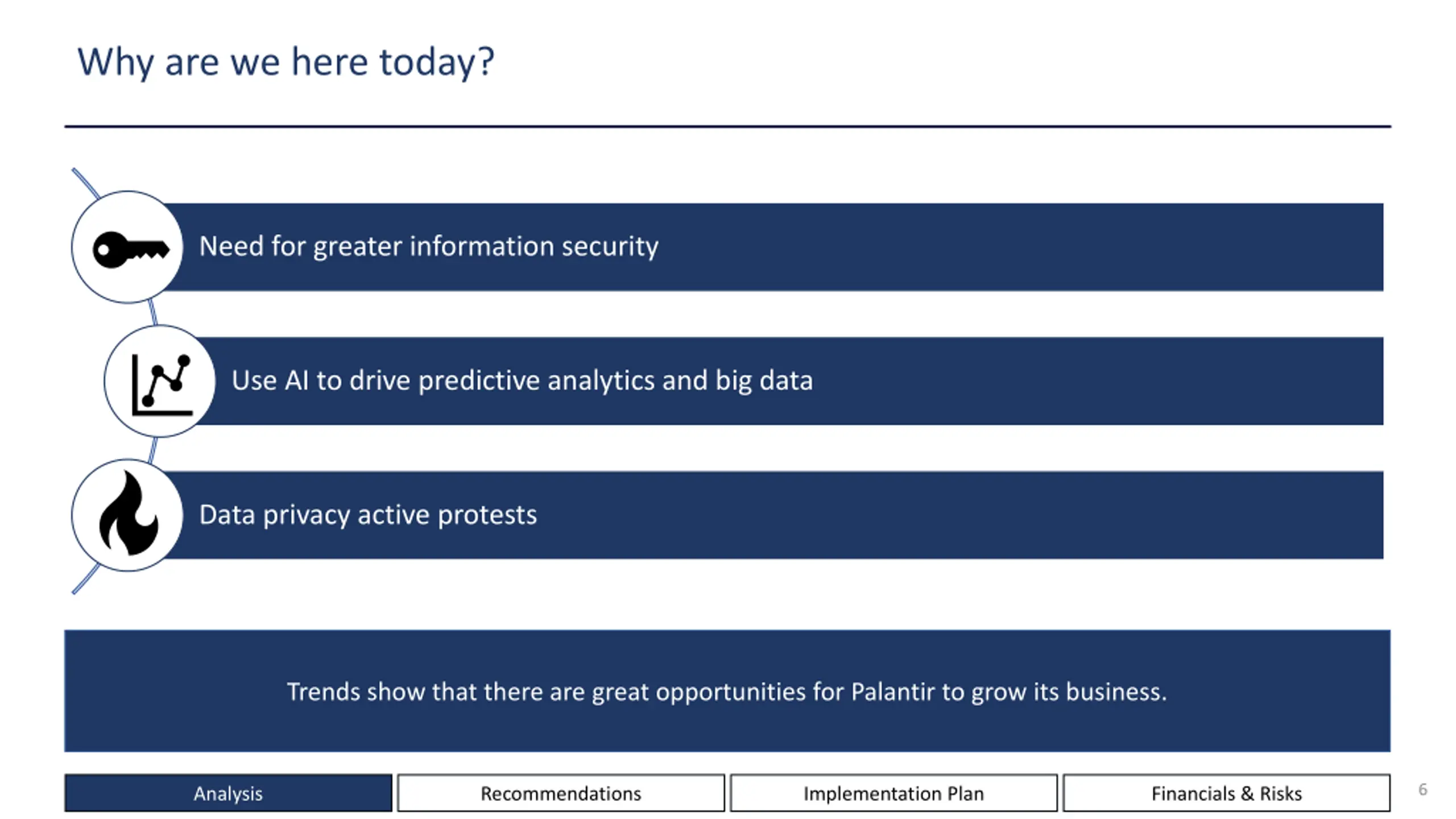Select the 'Use AI to drive predictive analytics' text
1456x819 pixels.
(522, 380)
